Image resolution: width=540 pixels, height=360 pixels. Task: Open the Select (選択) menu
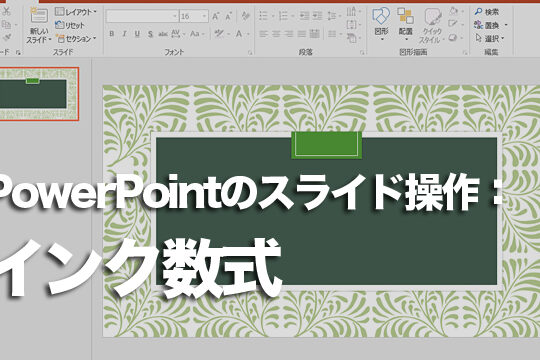click(489, 38)
